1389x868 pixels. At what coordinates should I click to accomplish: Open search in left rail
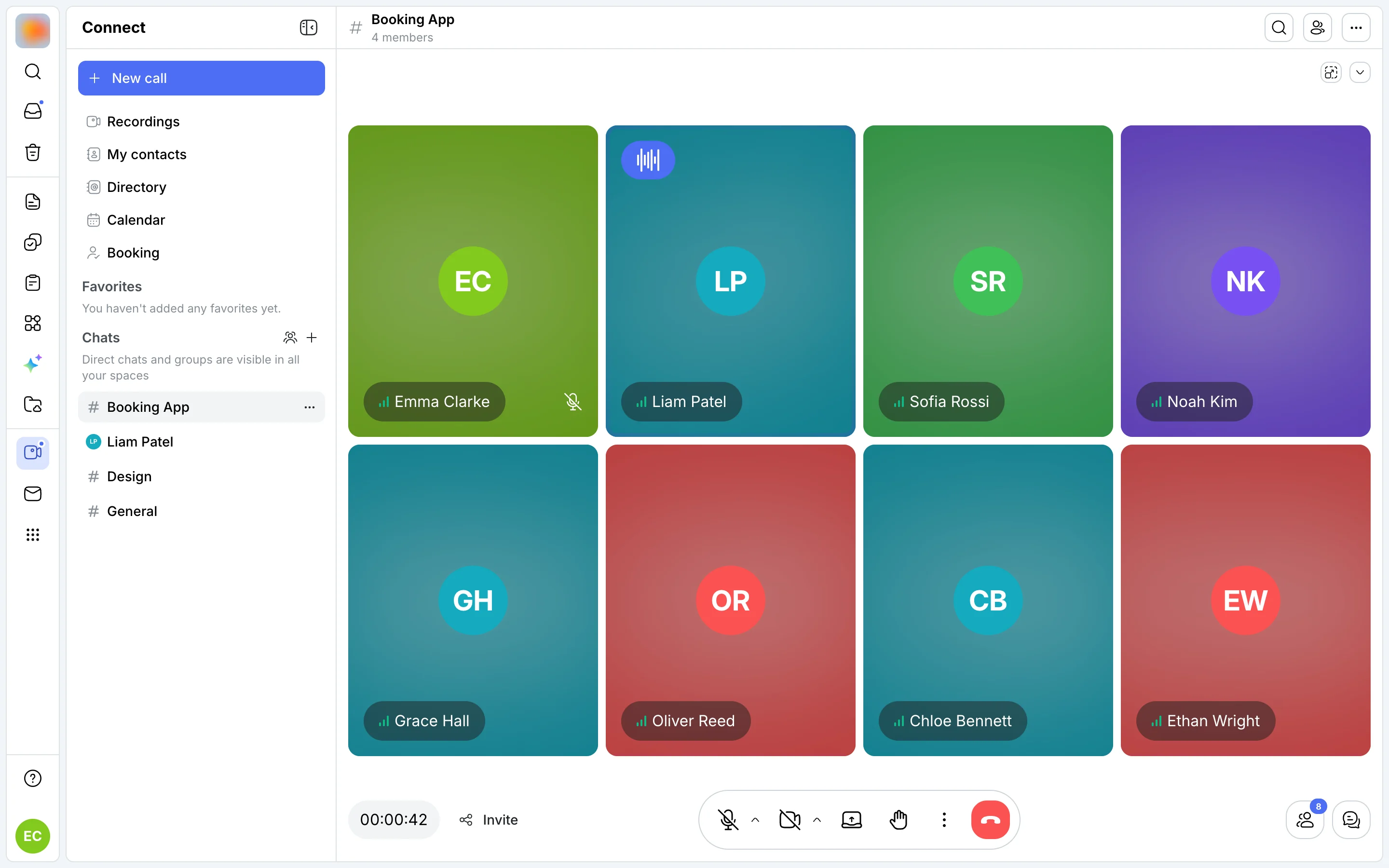(x=33, y=71)
